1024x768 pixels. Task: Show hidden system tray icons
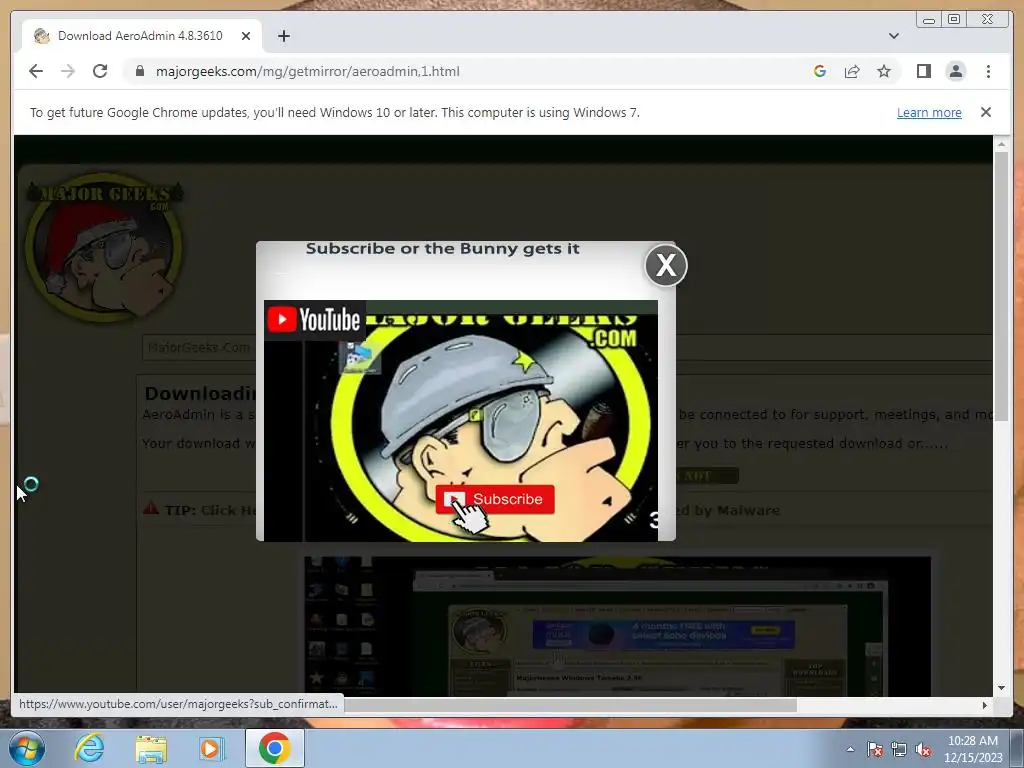pyautogui.click(x=850, y=749)
